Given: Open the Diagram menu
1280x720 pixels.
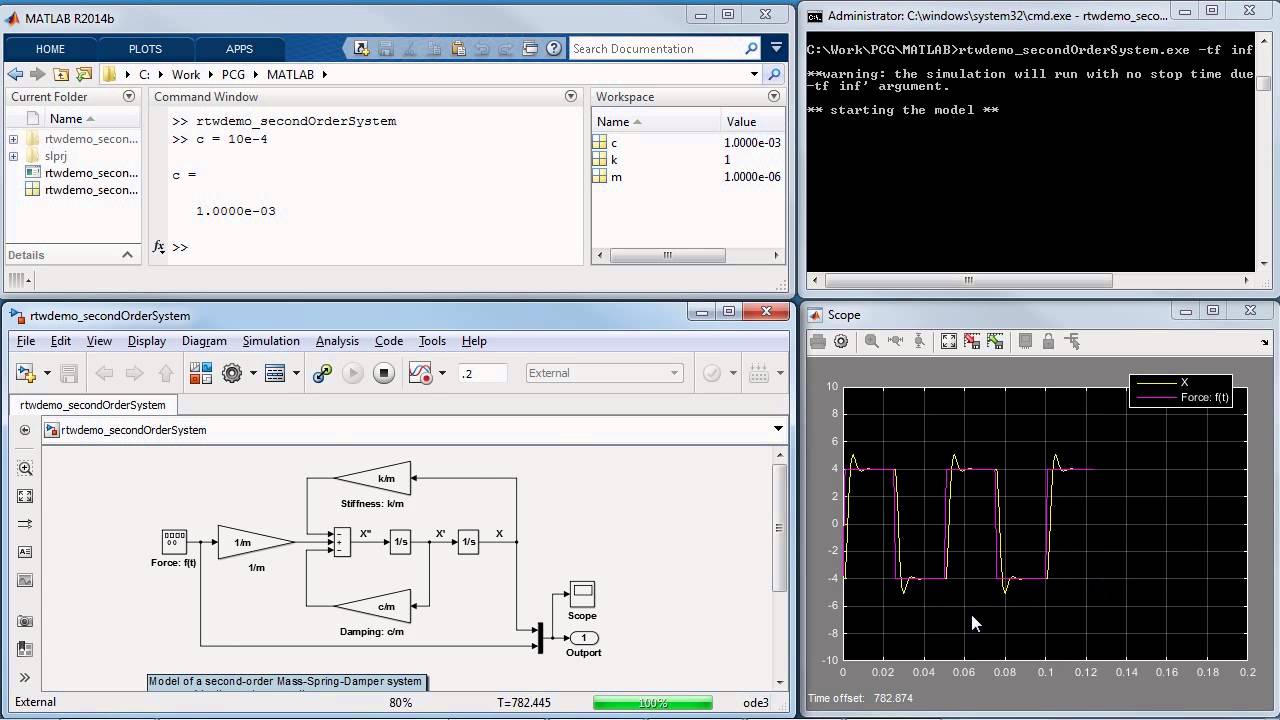Looking at the screenshot, I should pos(204,341).
